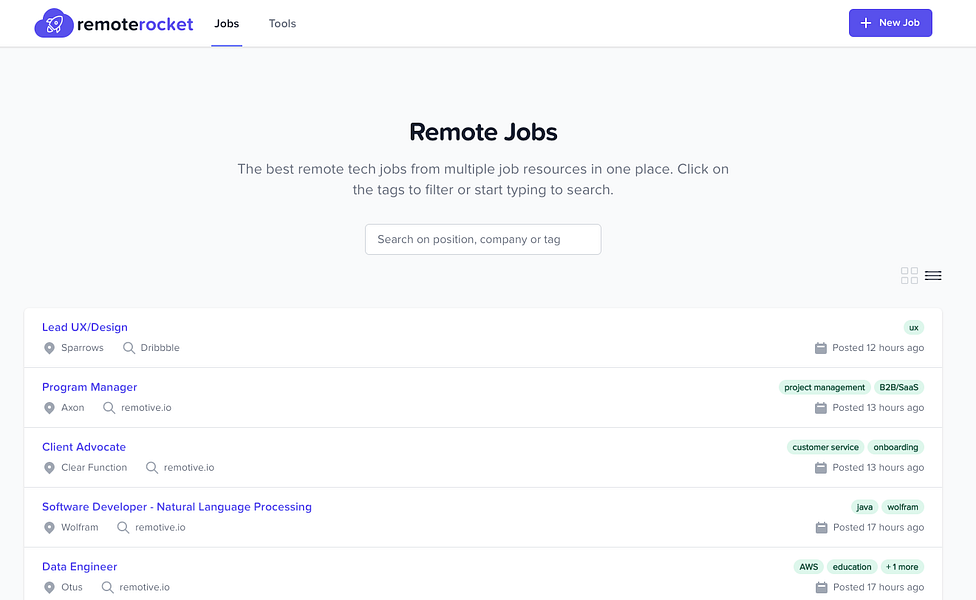The width and height of the screenshot is (976, 600).
Task: Click Posted 17 hours ago on Software Developer row
Action: pyautogui.click(x=878, y=527)
